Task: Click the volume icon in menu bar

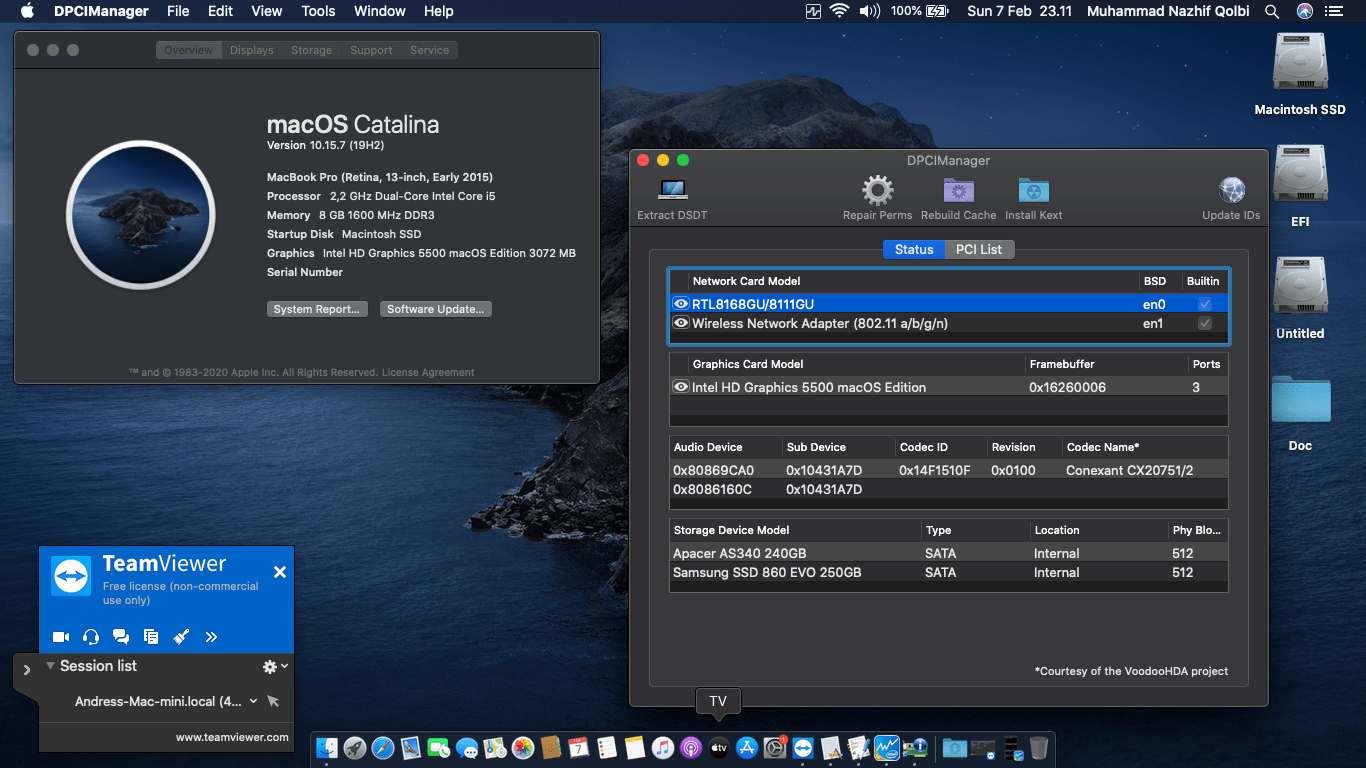Action: [869, 11]
